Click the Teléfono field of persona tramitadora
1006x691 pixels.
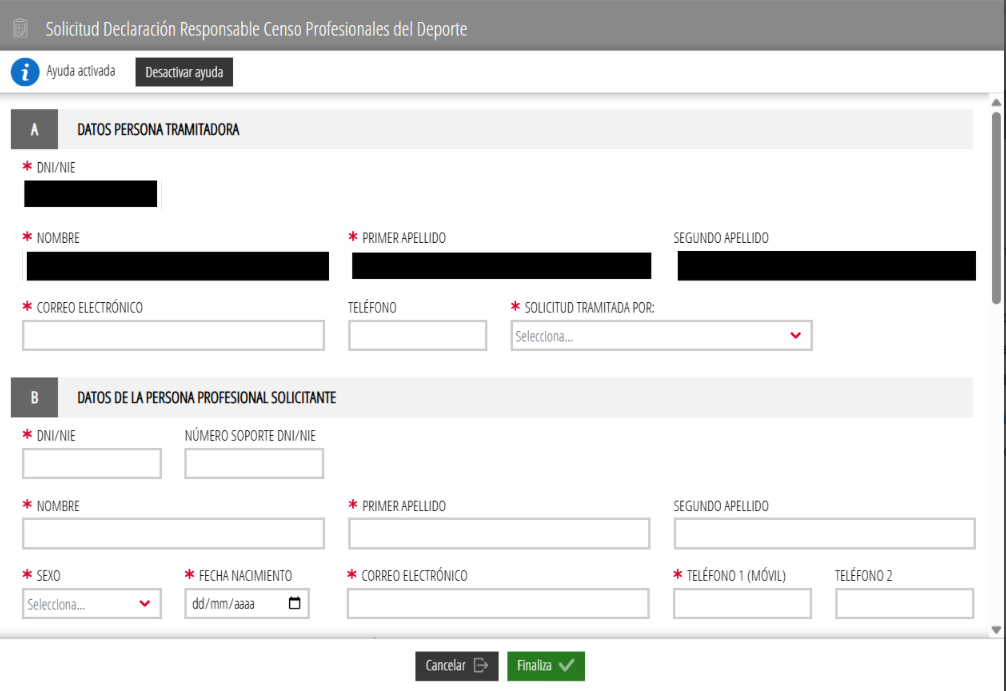[x=417, y=336]
